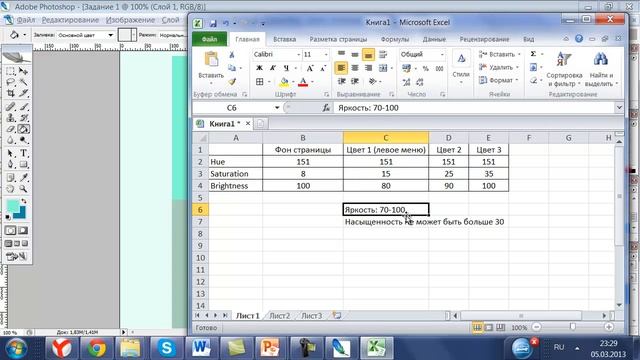This screenshot has width=640, height=360.
Task: Click the Excel Paste (Вставить) clipboard icon
Action: coord(211,60)
